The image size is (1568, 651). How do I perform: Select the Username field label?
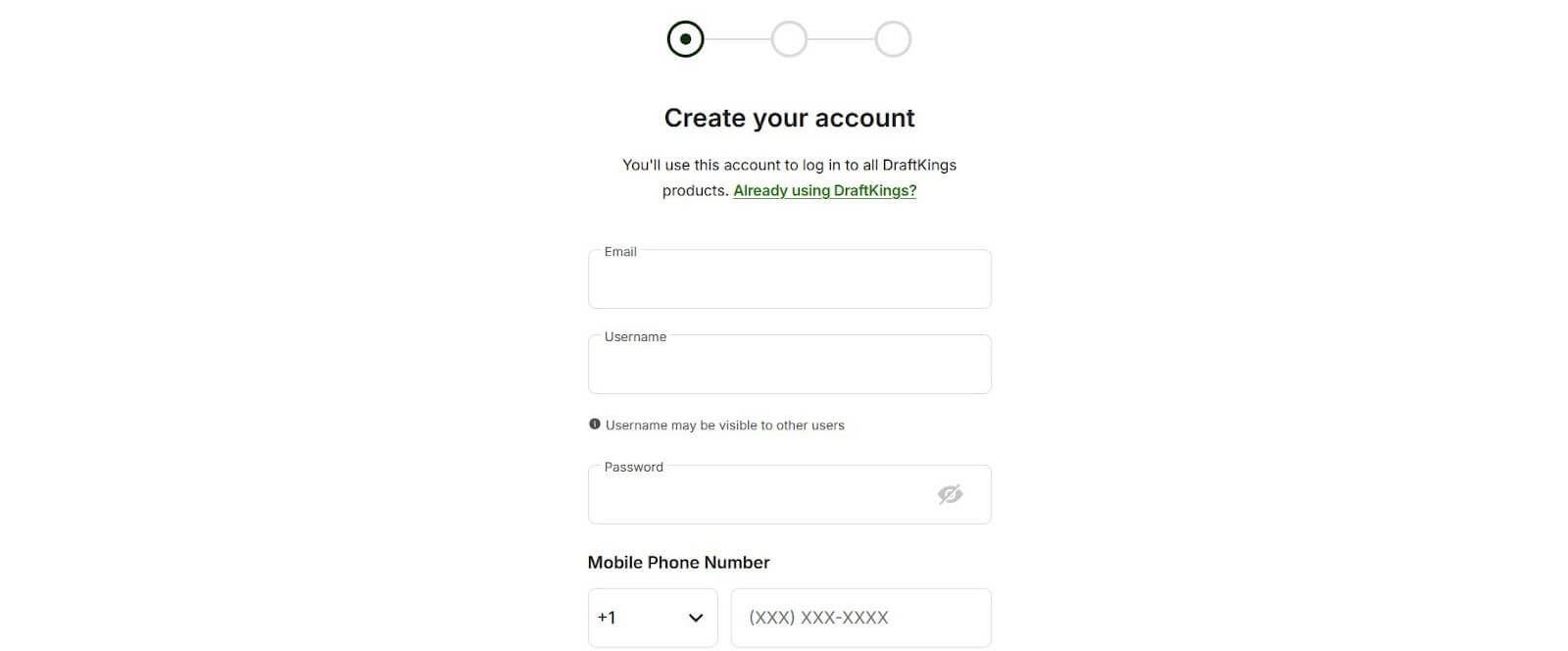tap(634, 336)
